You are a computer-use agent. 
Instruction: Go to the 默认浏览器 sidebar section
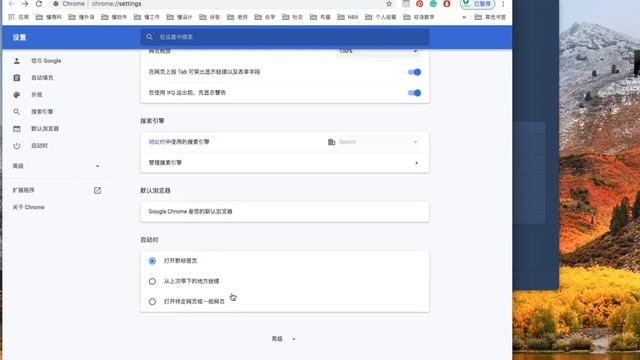[x=45, y=129]
